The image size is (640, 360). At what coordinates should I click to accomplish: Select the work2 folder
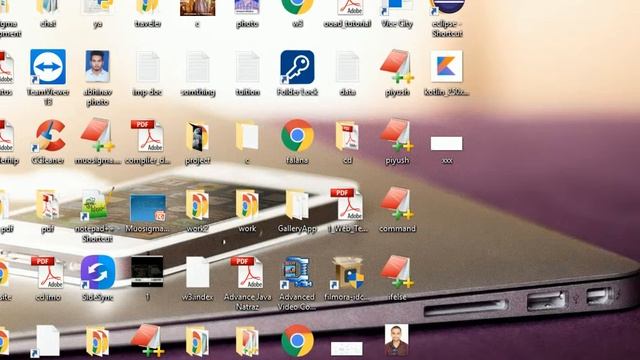point(198,204)
